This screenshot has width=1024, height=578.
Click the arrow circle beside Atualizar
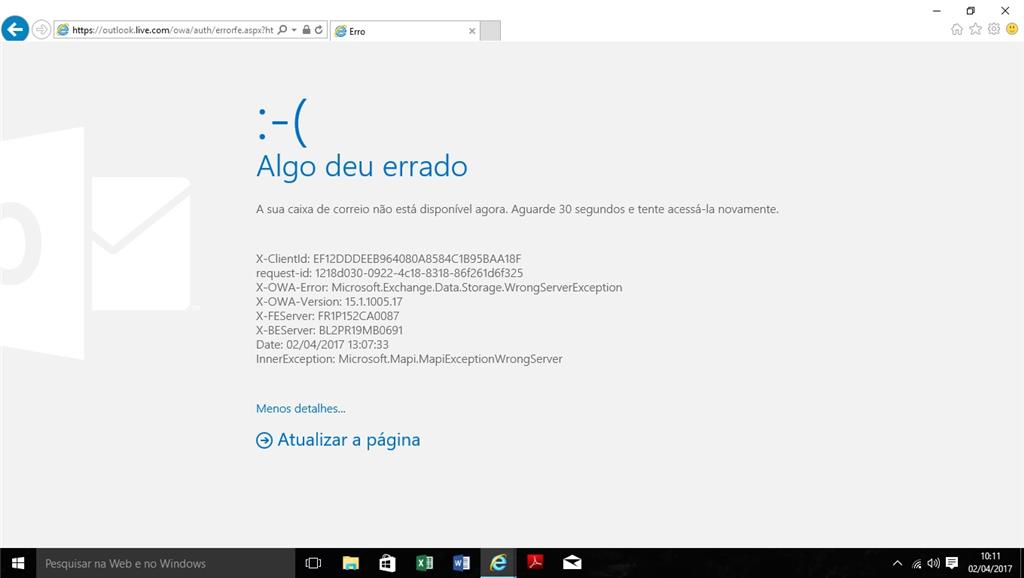264,441
